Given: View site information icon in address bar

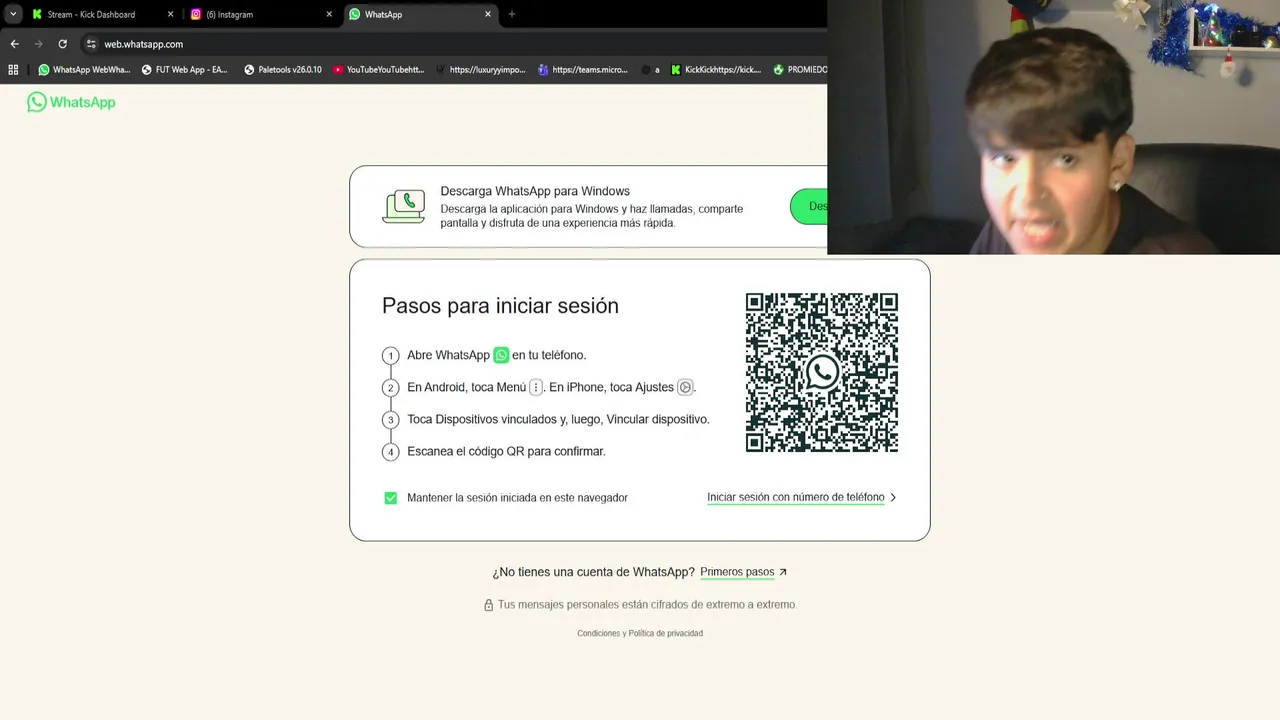Looking at the screenshot, I should click(91, 44).
